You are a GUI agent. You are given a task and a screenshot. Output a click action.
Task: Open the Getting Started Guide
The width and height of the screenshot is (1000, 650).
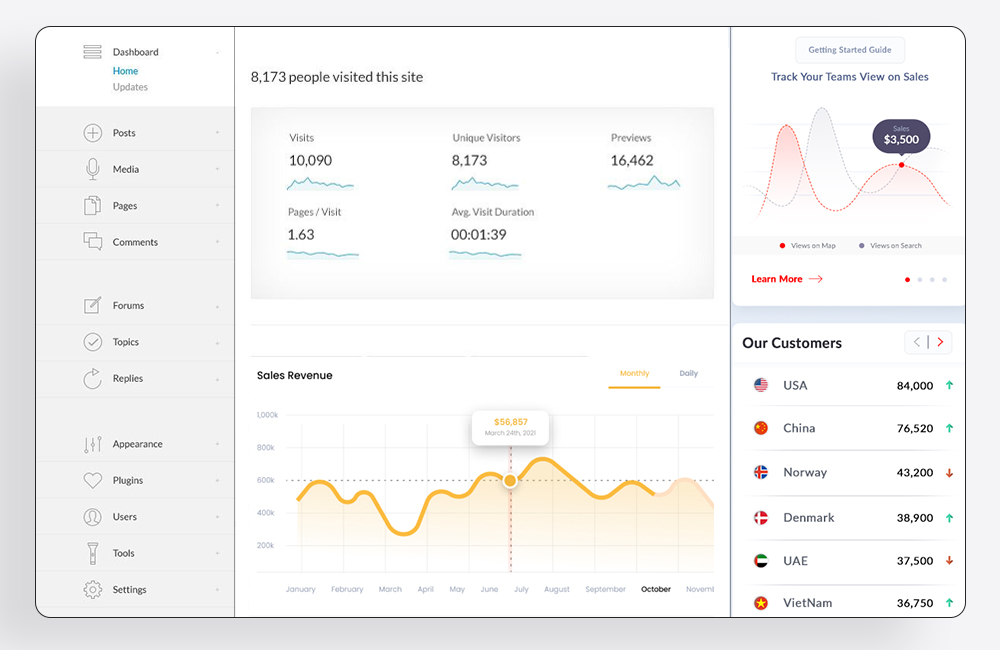pyautogui.click(x=850, y=49)
